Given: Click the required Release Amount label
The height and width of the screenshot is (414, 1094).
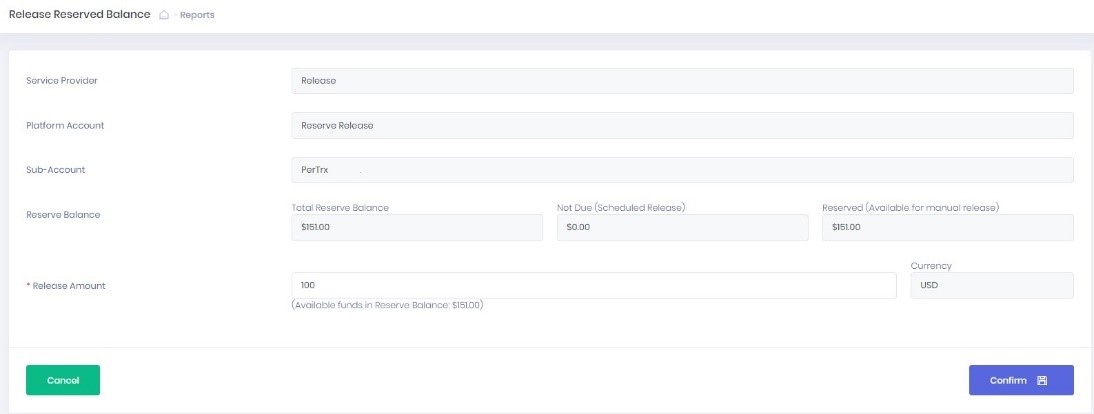Looking at the screenshot, I should pos(68,286).
